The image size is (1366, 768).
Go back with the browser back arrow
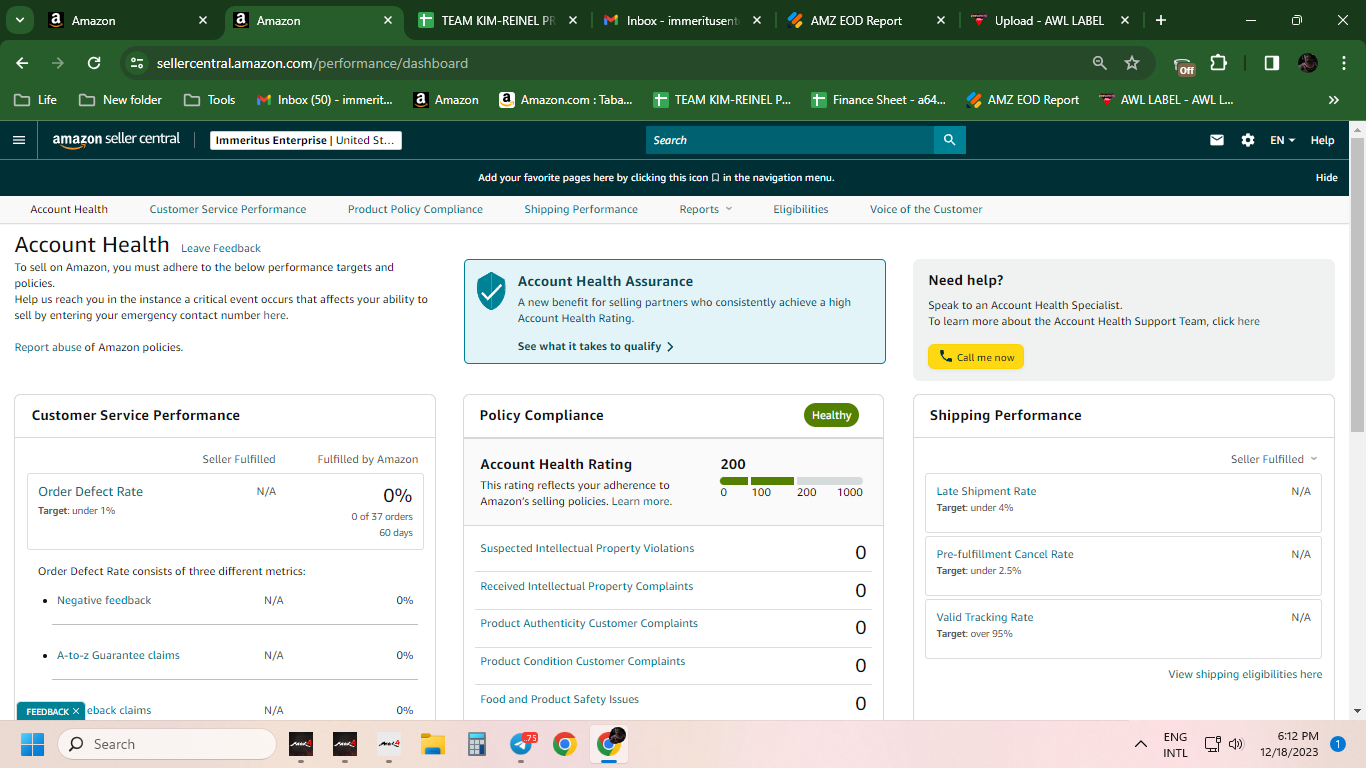tap(23, 63)
